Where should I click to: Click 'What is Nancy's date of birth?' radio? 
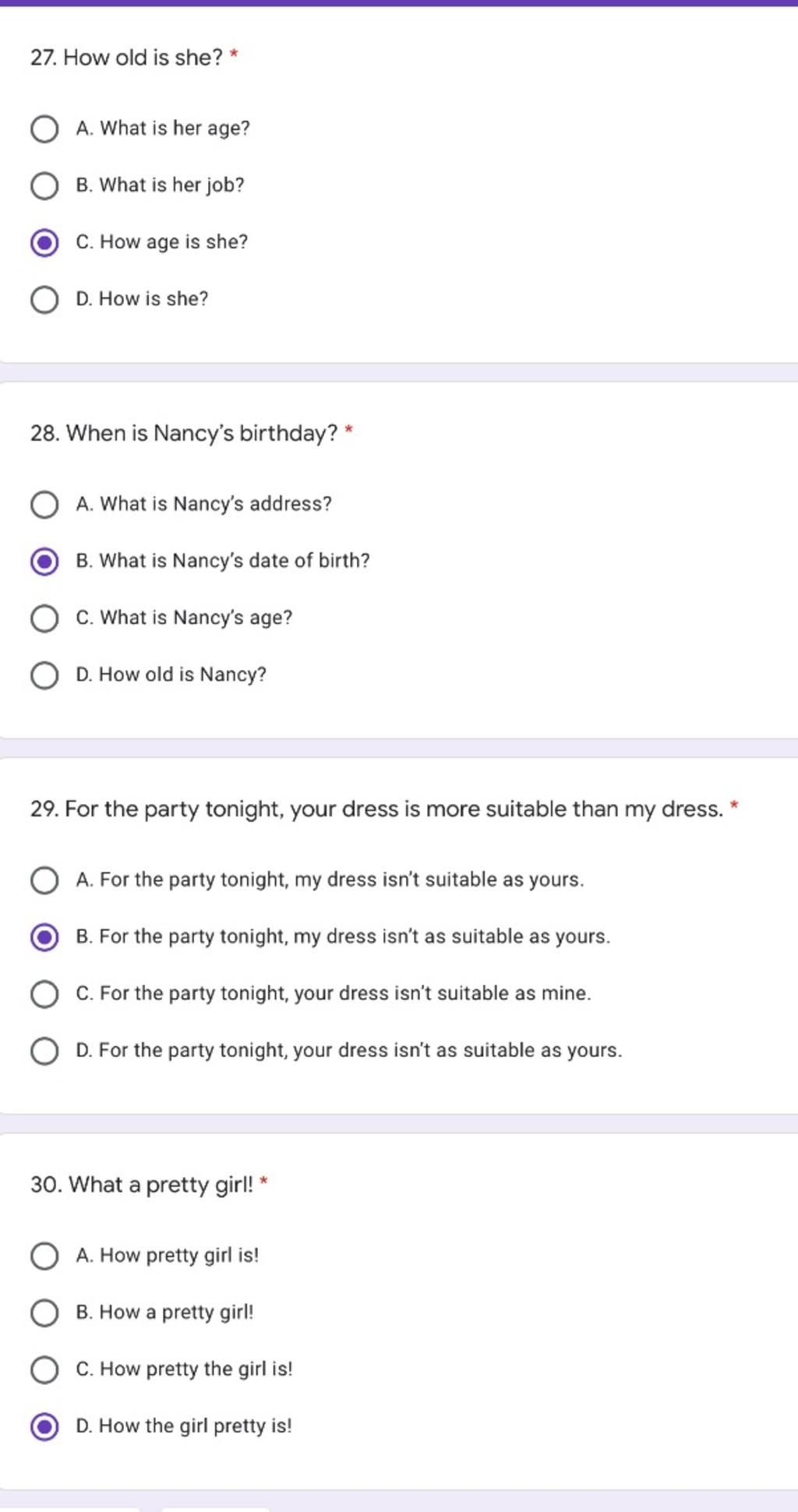[x=44, y=561]
